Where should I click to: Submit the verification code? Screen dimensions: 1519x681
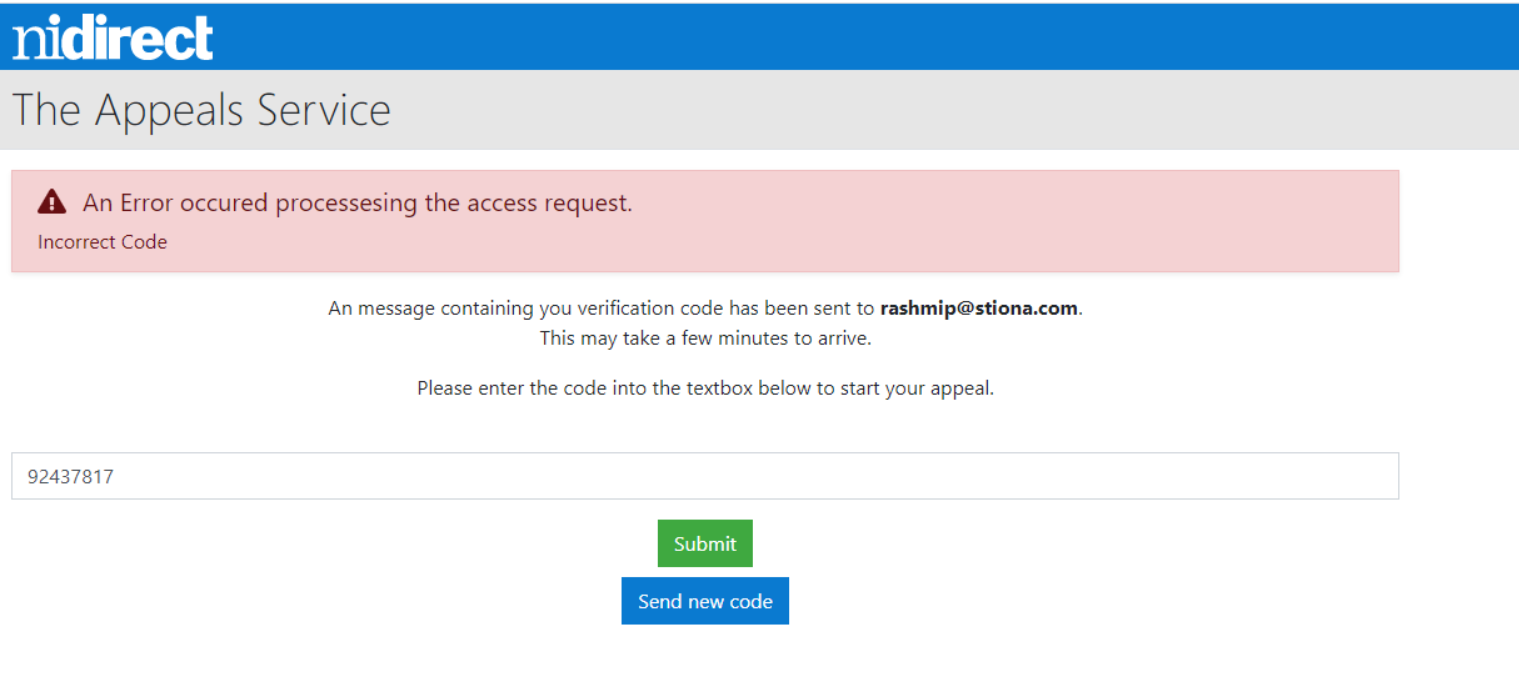tap(705, 543)
